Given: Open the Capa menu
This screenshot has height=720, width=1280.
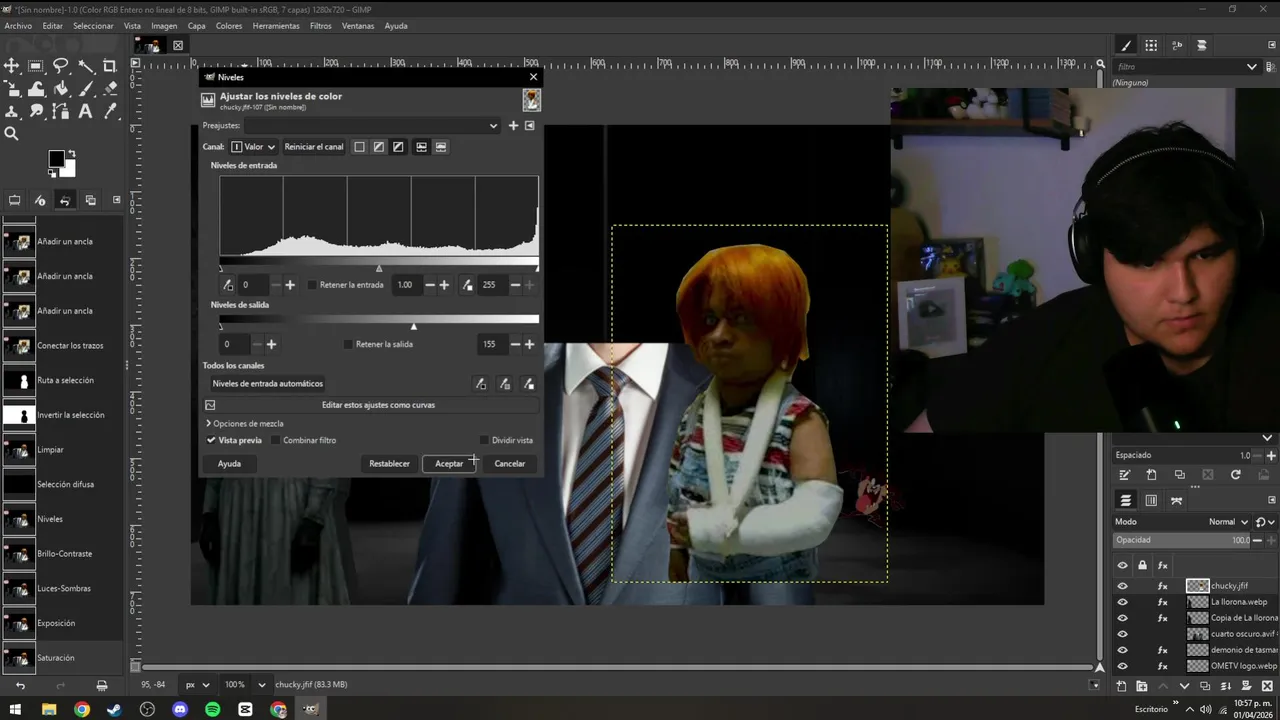Looking at the screenshot, I should pyautogui.click(x=197, y=26).
